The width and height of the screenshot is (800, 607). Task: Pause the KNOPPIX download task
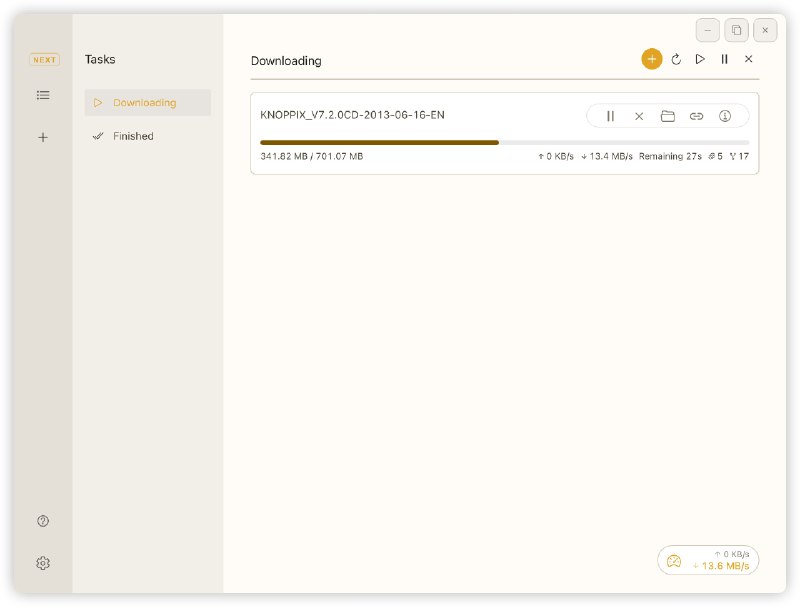pyautogui.click(x=610, y=116)
